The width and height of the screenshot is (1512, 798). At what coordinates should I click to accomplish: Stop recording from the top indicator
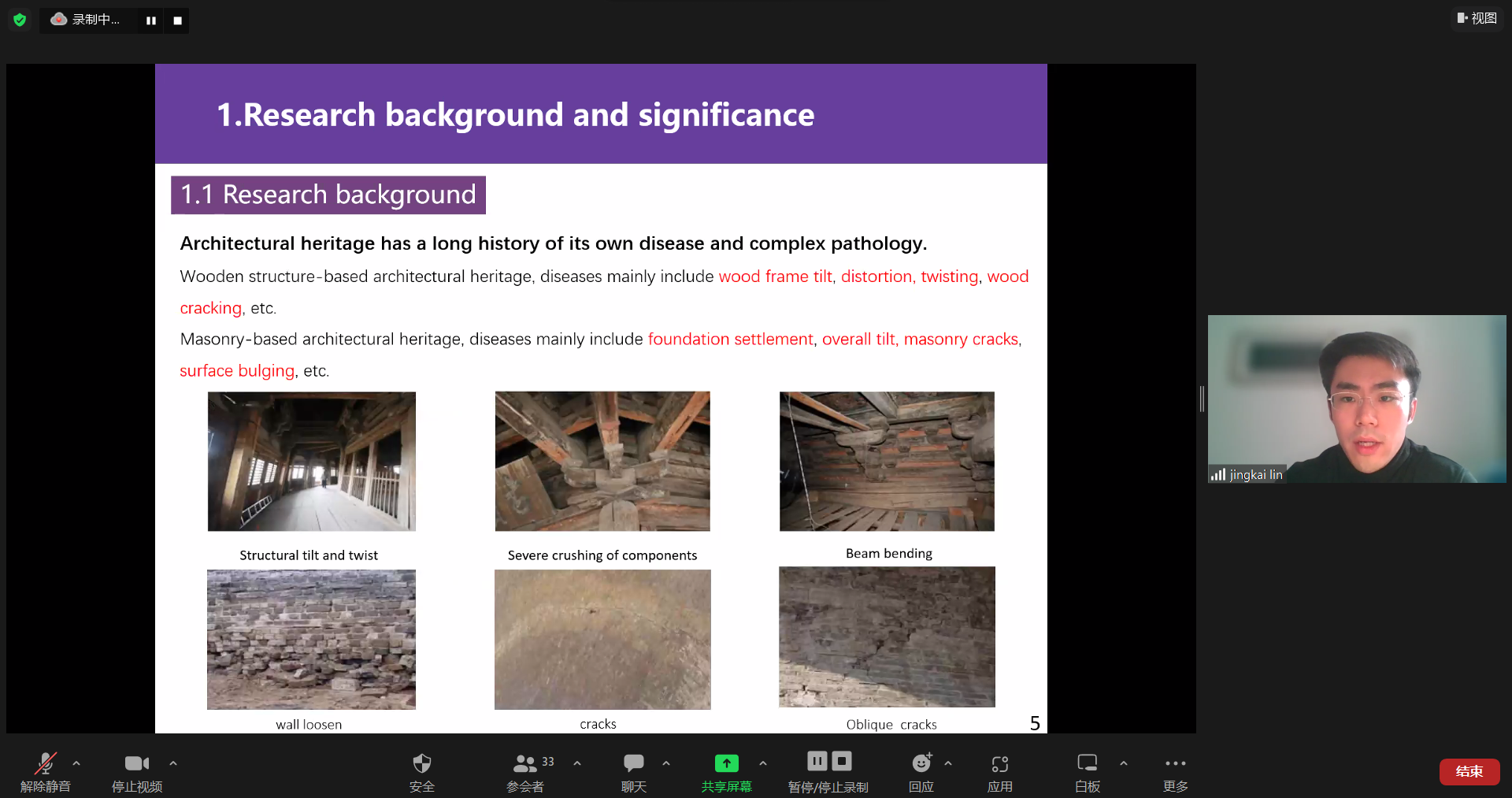[x=178, y=20]
